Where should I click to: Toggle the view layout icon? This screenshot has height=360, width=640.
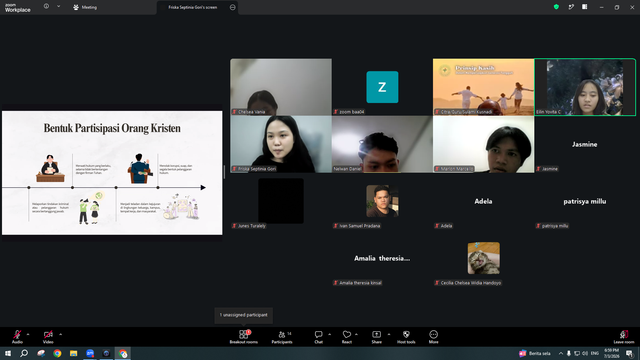(x=585, y=7)
